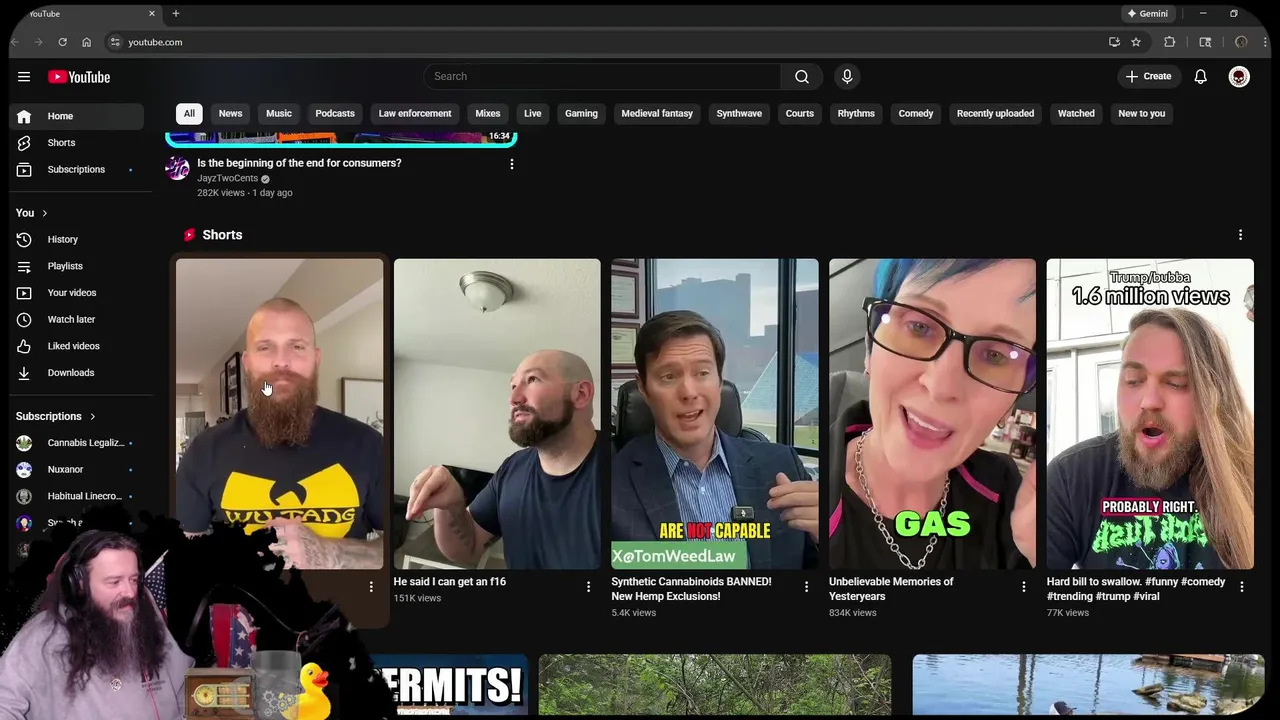Select the Live filter chip
This screenshot has height=720, width=1280.
pyautogui.click(x=533, y=114)
